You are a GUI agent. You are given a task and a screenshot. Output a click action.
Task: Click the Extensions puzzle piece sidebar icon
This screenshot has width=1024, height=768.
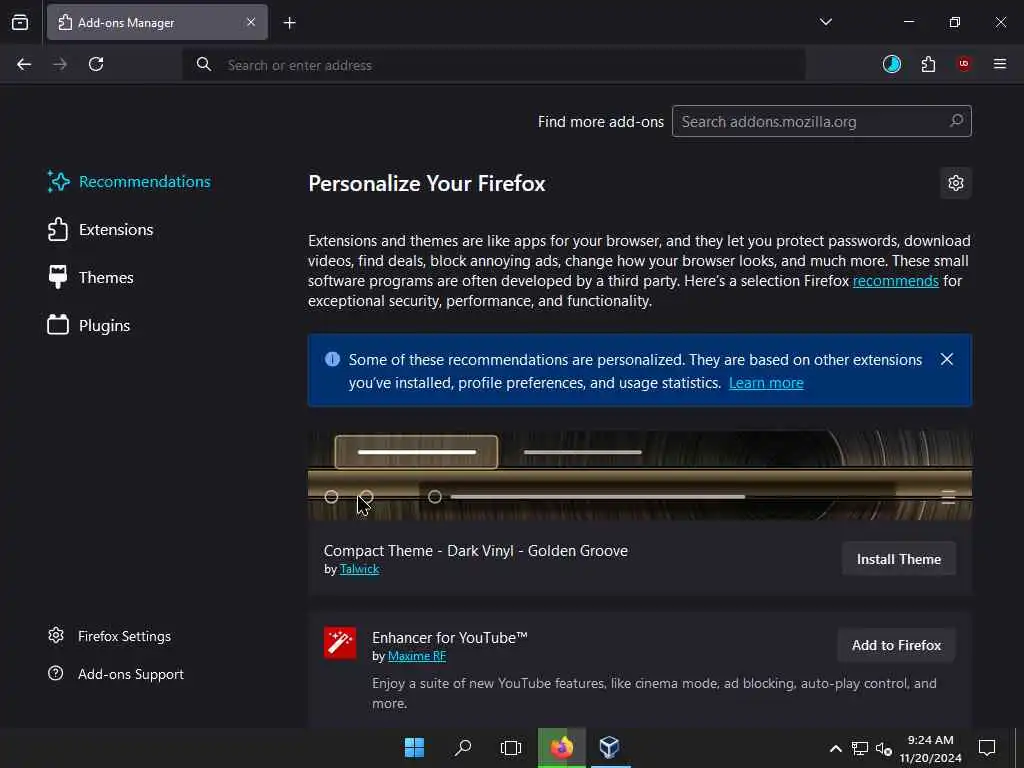point(58,230)
